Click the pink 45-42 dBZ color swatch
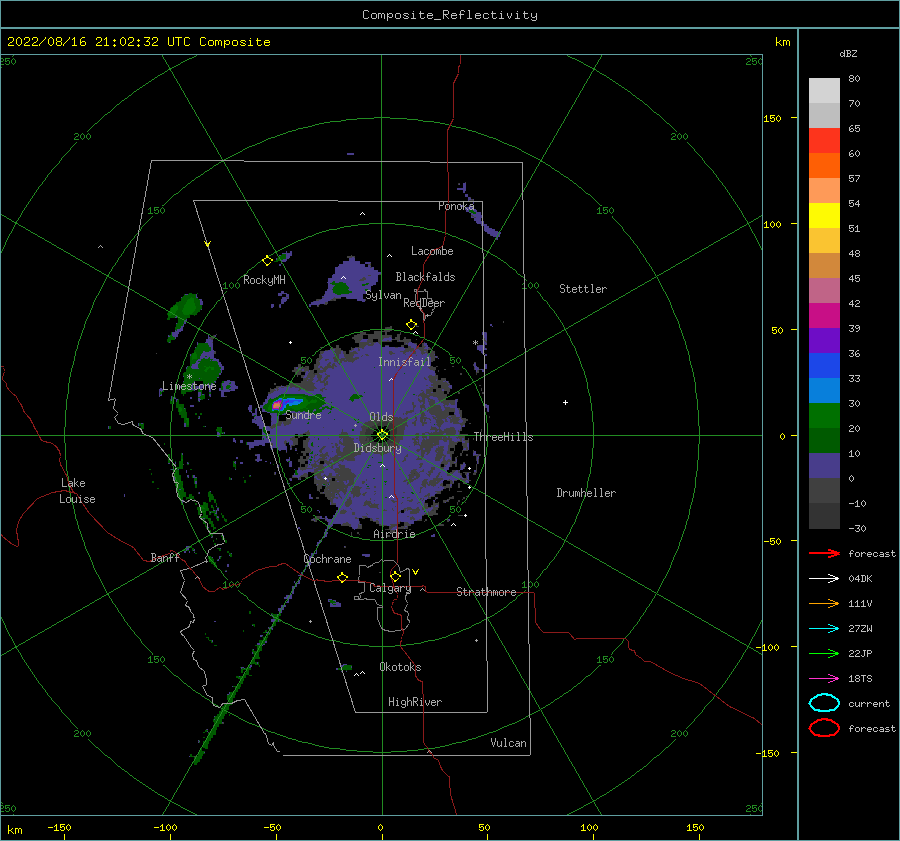 pyautogui.click(x=824, y=290)
